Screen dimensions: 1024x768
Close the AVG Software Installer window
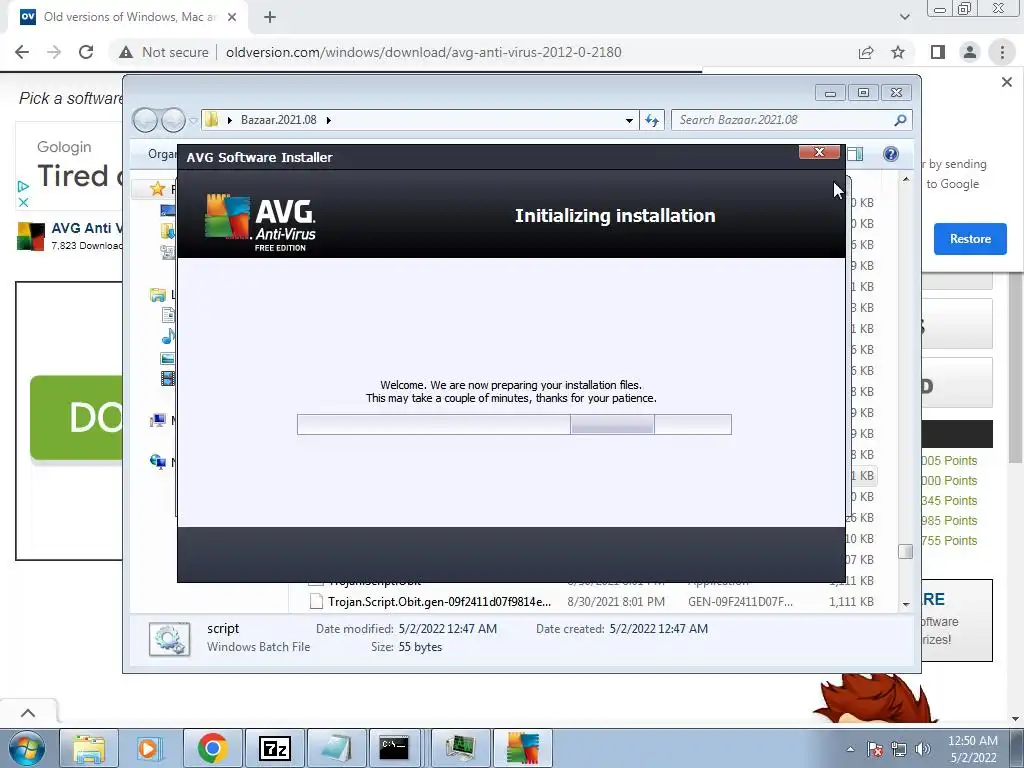click(819, 152)
